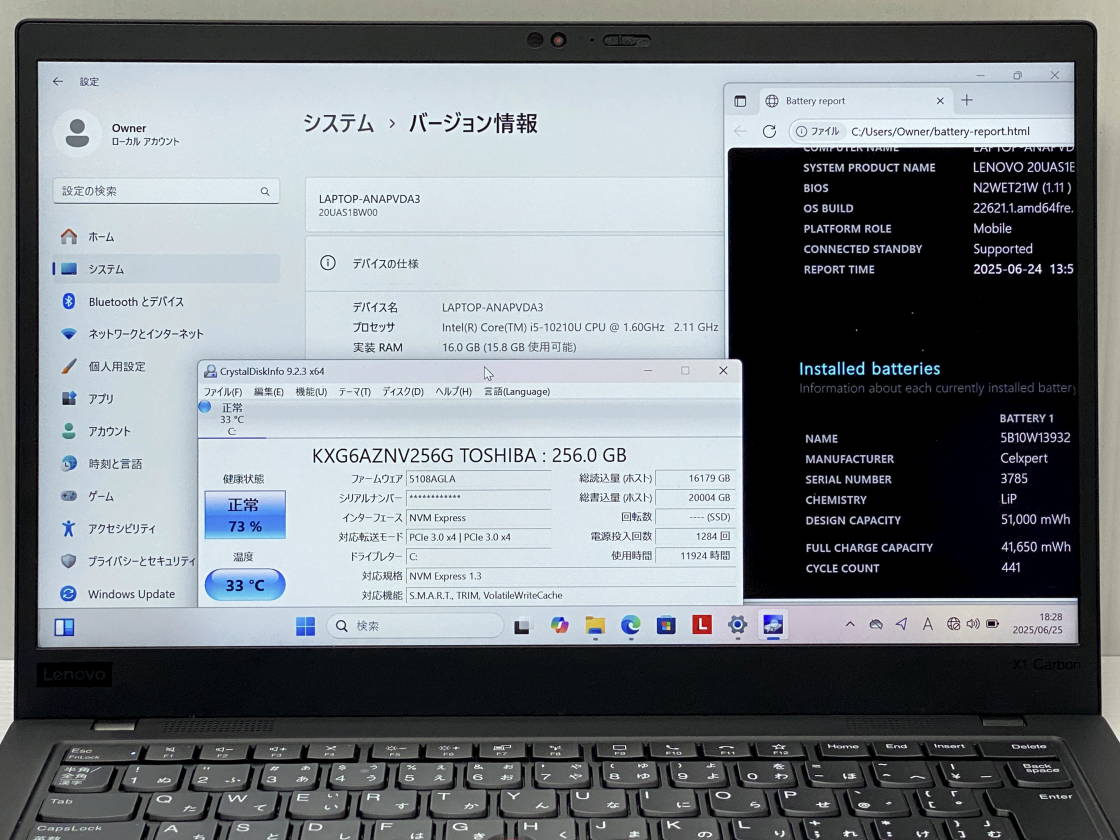Reload the battery report page
This screenshot has width=1120, height=840.
(x=769, y=131)
